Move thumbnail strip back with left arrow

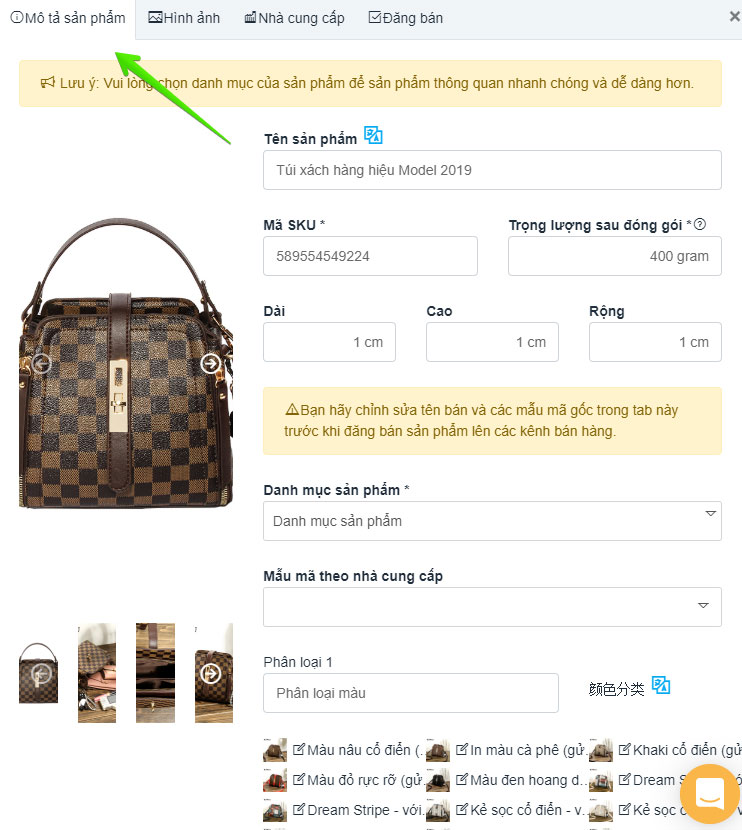(41, 673)
